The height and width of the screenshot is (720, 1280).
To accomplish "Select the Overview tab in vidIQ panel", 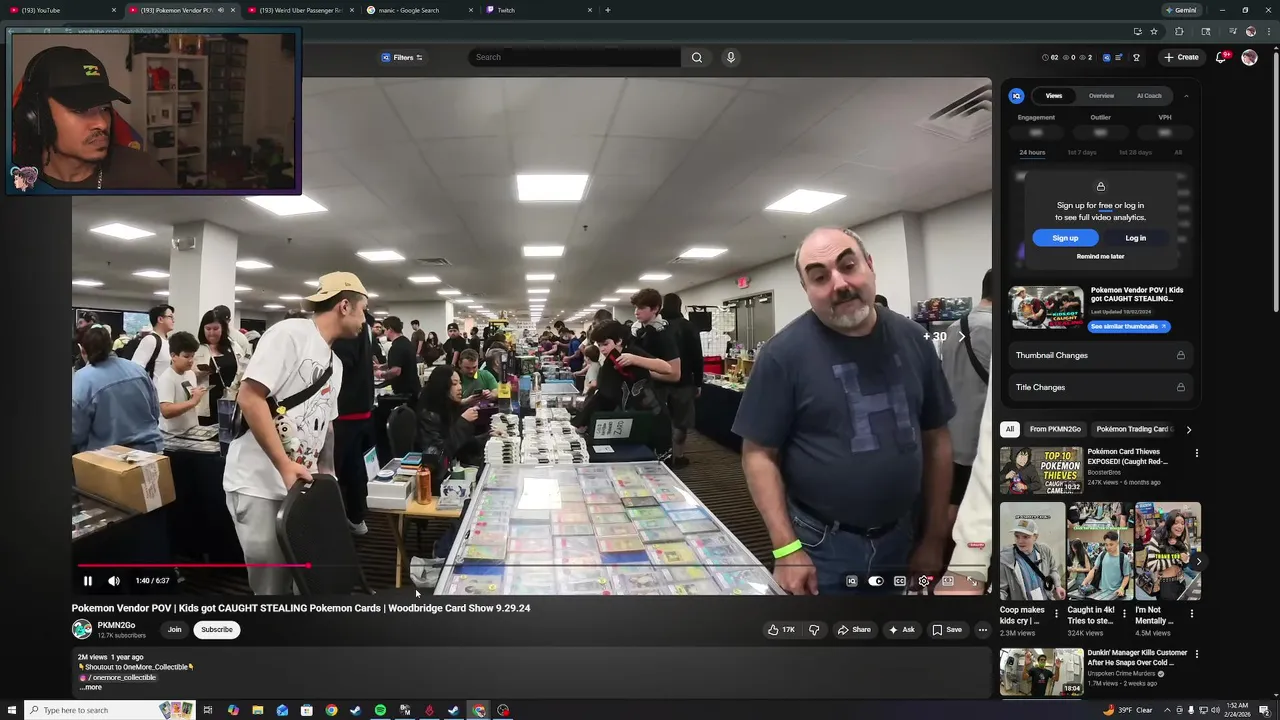I will click(x=1101, y=96).
